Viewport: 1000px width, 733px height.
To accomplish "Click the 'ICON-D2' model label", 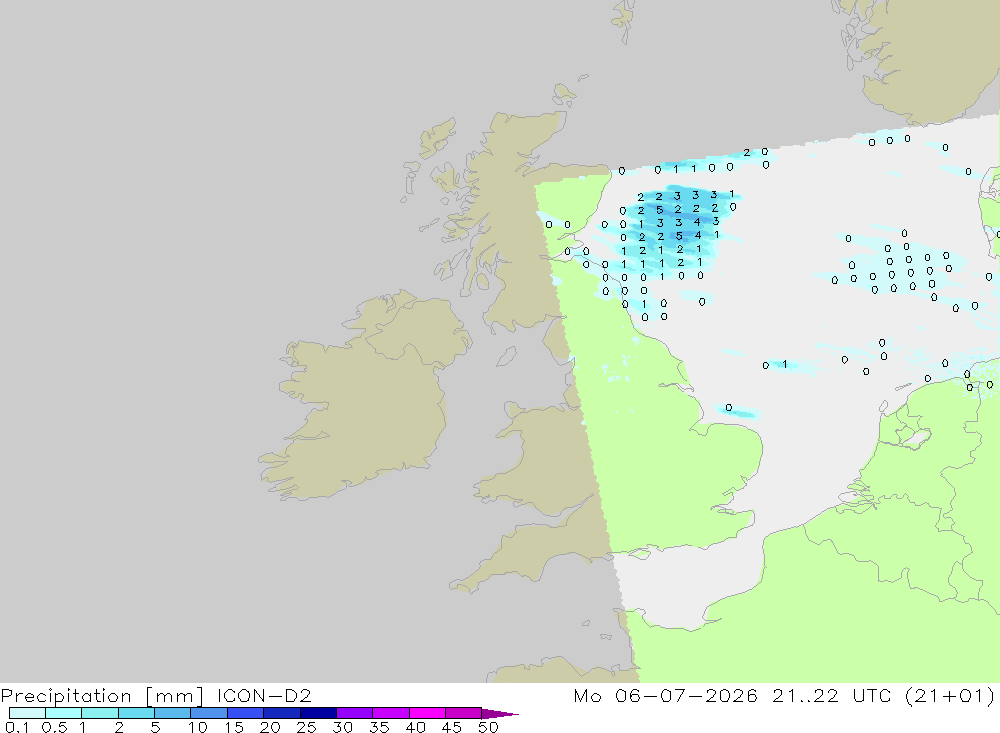I will [x=264, y=695].
